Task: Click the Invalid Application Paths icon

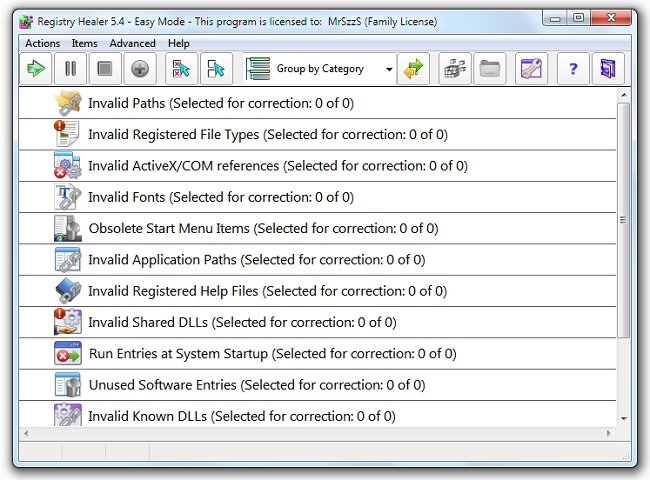Action: 68,259
